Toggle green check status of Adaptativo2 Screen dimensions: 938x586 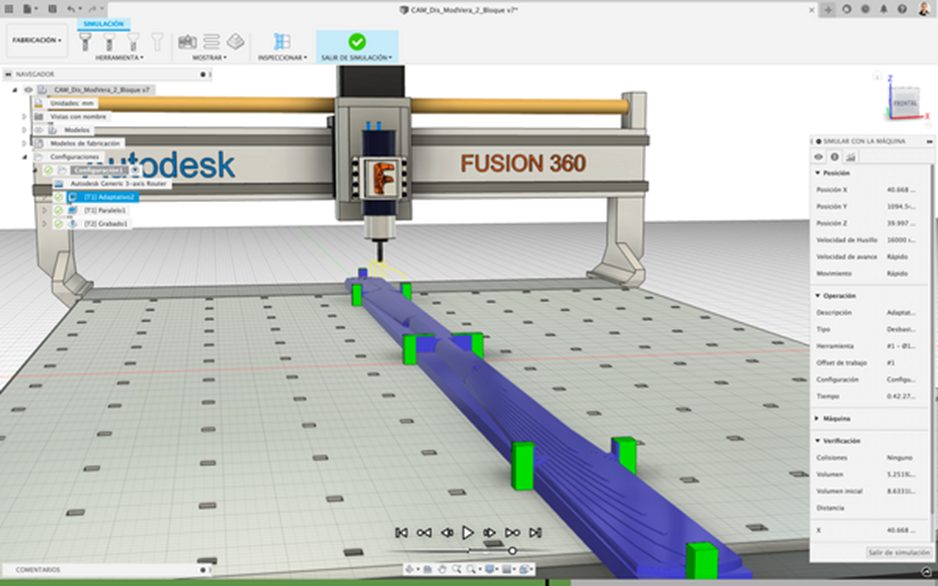click(x=58, y=197)
